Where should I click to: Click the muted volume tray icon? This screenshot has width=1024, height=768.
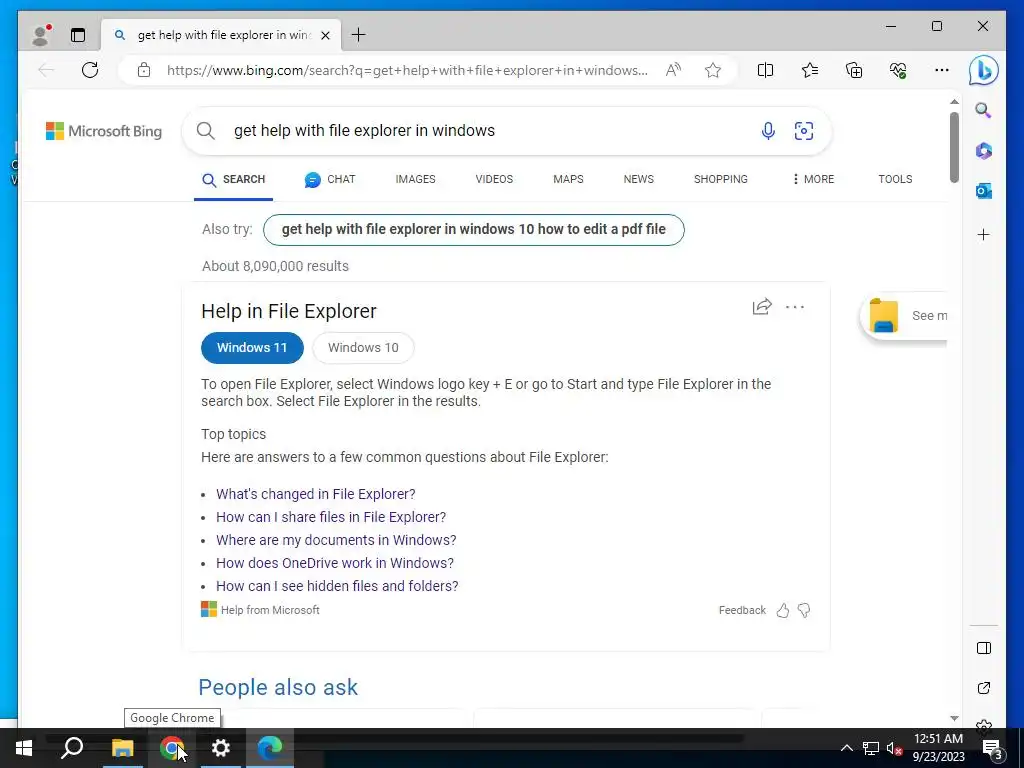(894, 748)
